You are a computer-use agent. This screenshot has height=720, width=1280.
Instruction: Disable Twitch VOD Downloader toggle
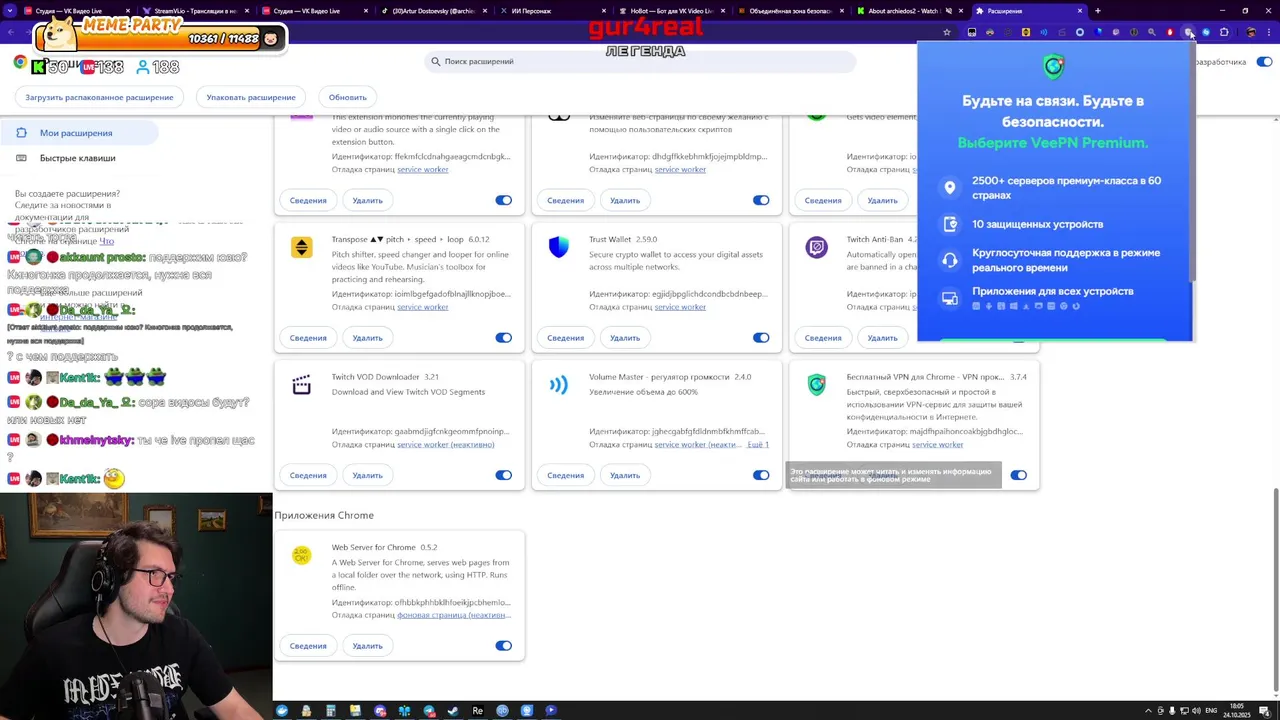[x=504, y=475]
